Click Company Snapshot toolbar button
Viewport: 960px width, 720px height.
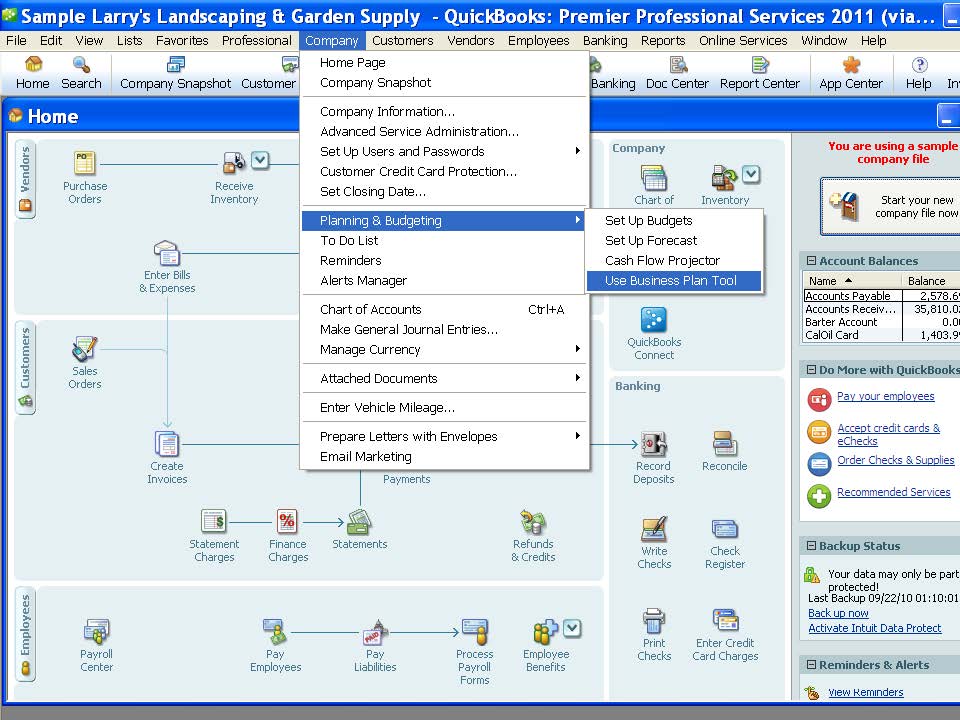(x=175, y=73)
